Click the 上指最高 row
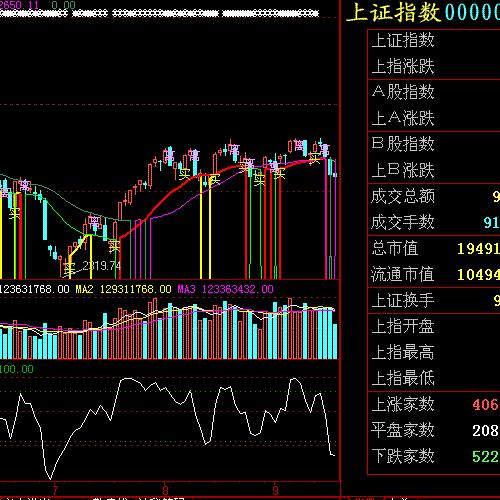Image resolution: width=500 pixels, height=500 pixels. [434, 352]
